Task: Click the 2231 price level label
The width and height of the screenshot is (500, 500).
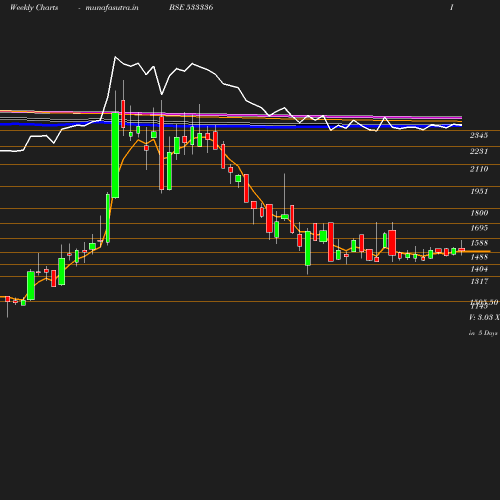Action: pos(479,151)
